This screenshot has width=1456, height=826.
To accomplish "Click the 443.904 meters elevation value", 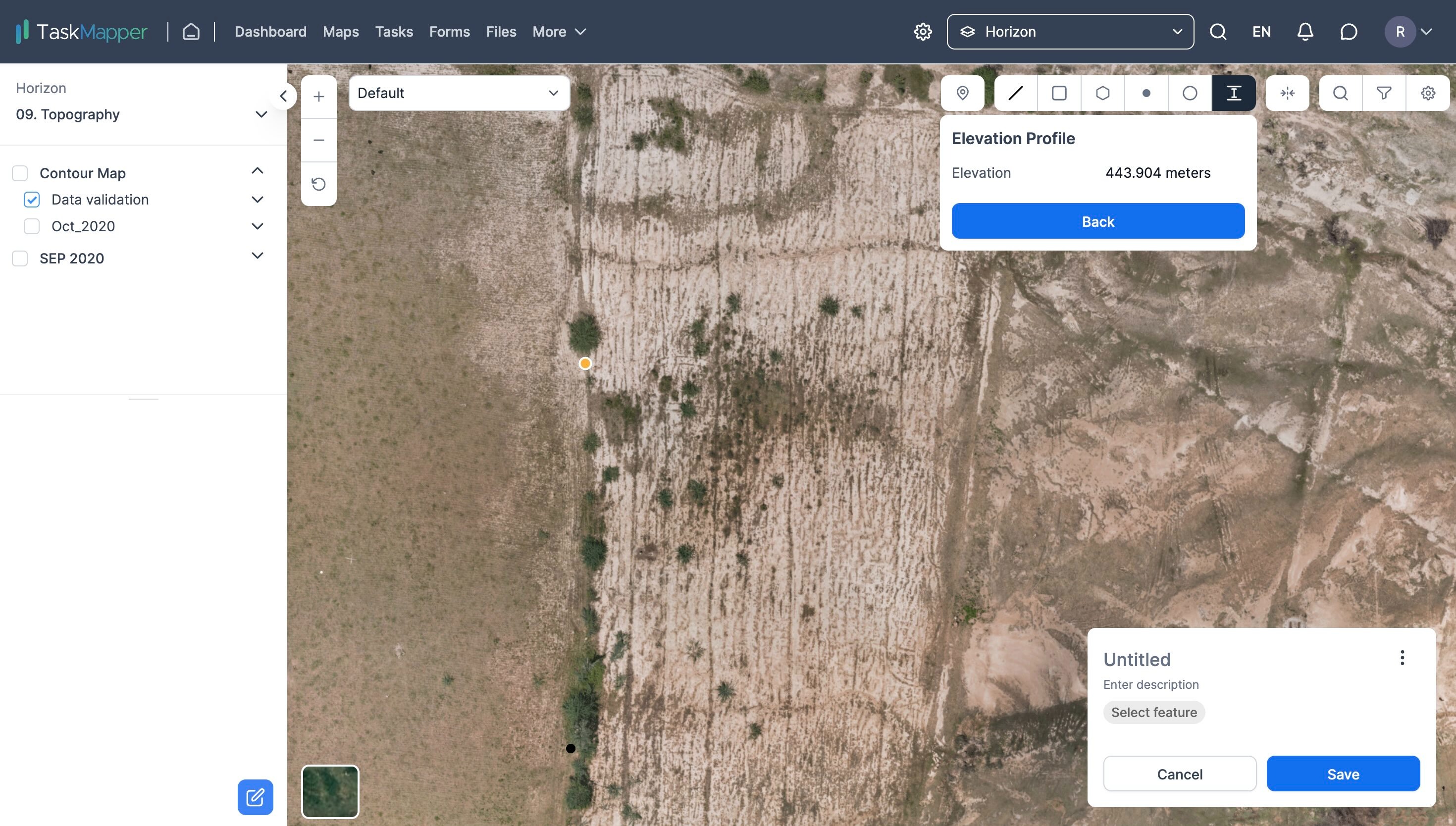I will 1158,173.
